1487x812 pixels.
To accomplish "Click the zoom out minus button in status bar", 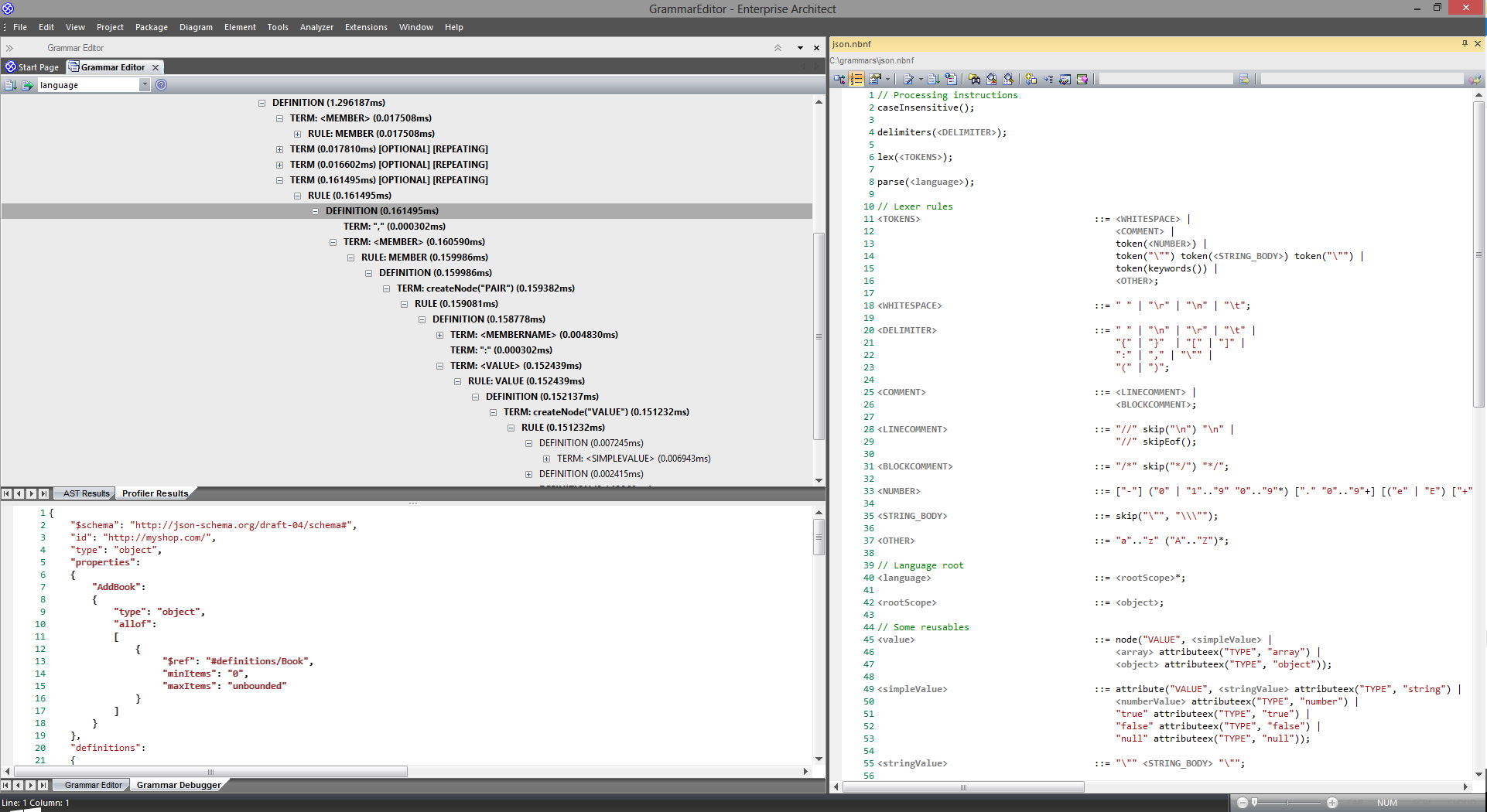I will click(x=1243, y=803).
